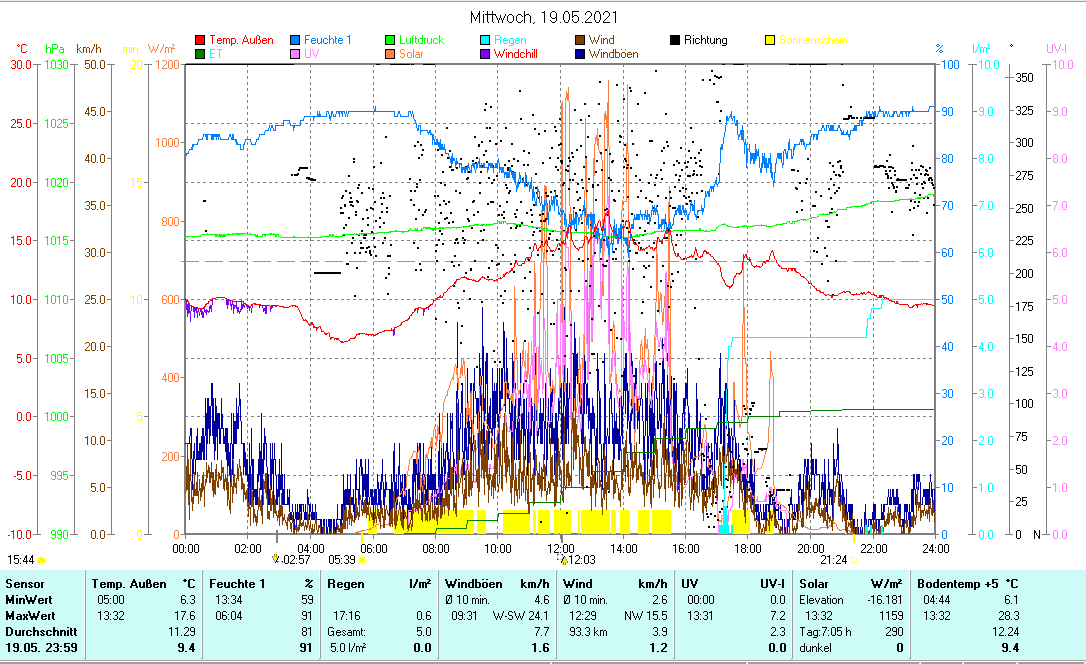The width and height of the screenshot is (1086, 664).
Task: Select the pink UV legend label
Action: (311, 54)
